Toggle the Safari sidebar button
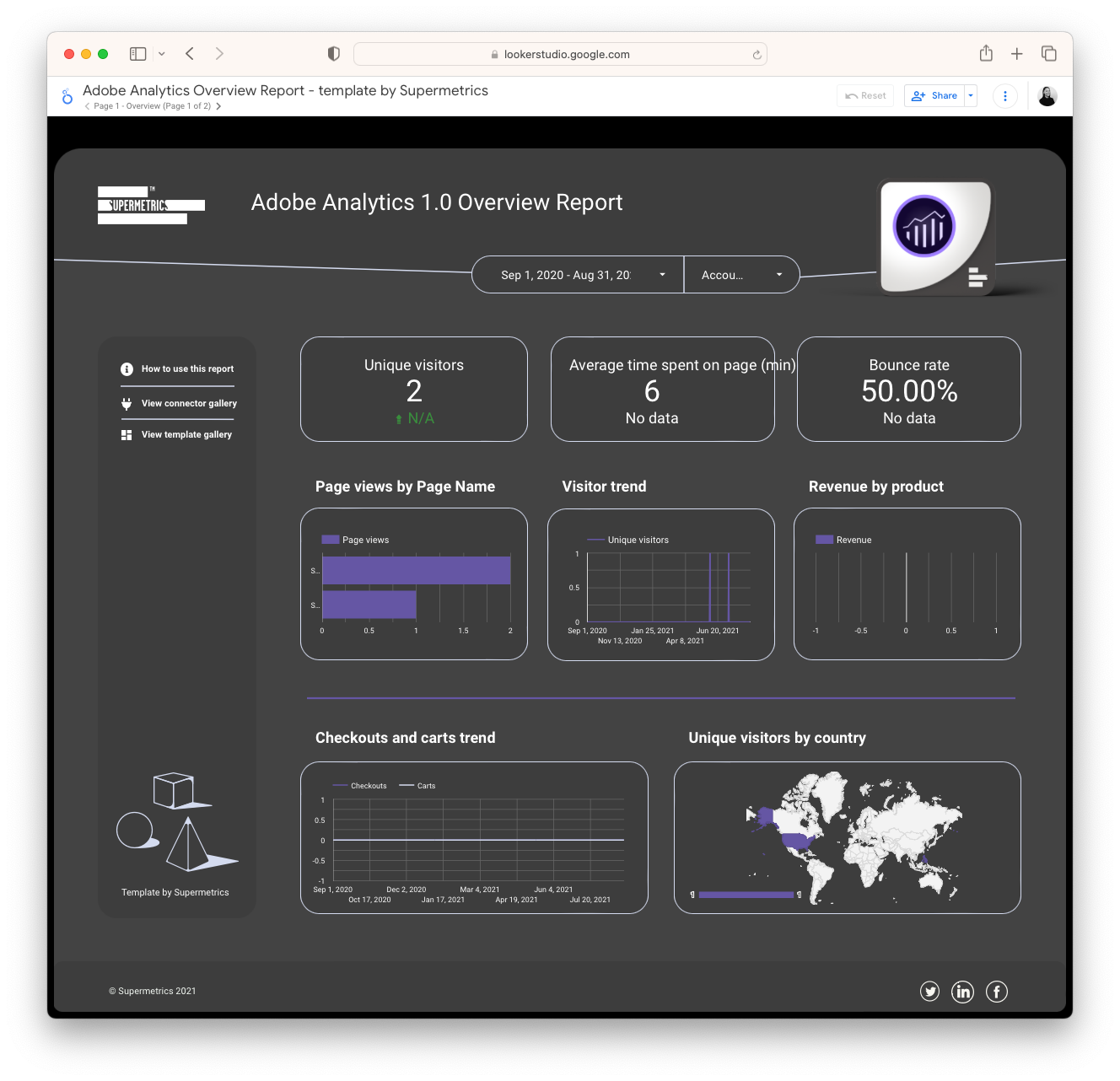 tap(138, 54)
